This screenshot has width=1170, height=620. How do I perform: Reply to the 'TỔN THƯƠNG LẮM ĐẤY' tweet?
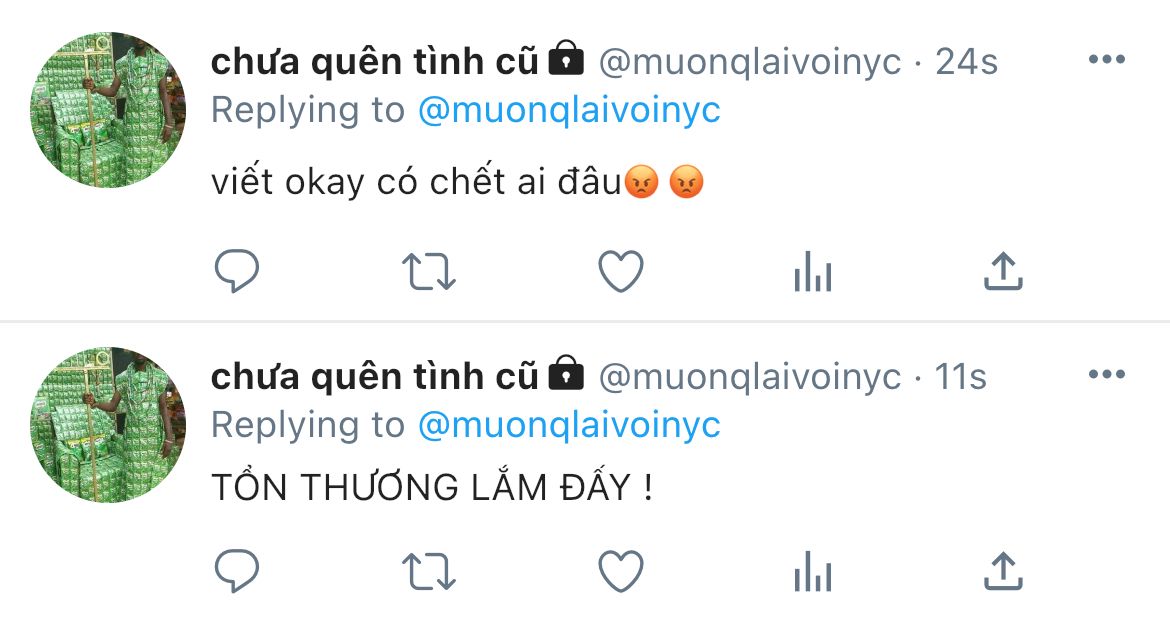pyautogui.click(x=237, y=571)
